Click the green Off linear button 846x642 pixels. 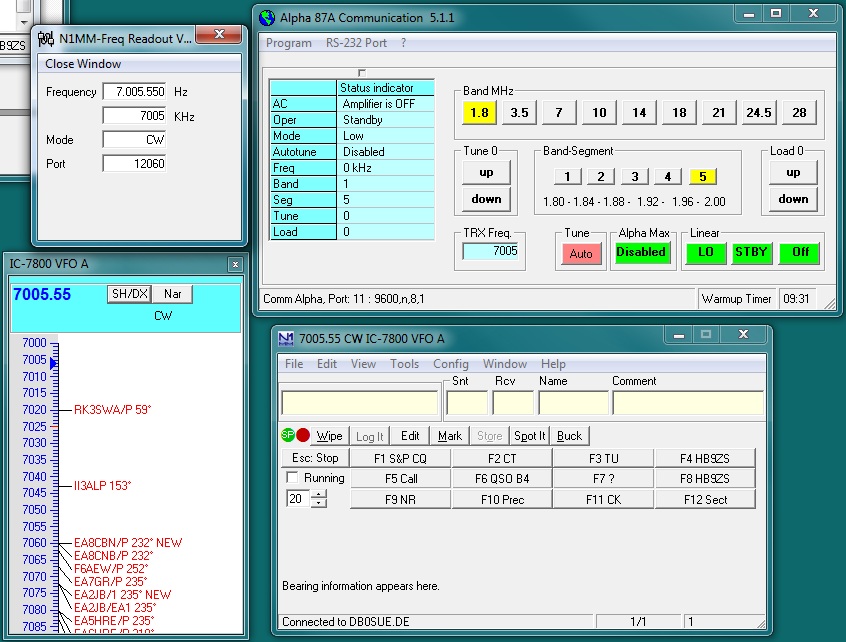[800, 252]
